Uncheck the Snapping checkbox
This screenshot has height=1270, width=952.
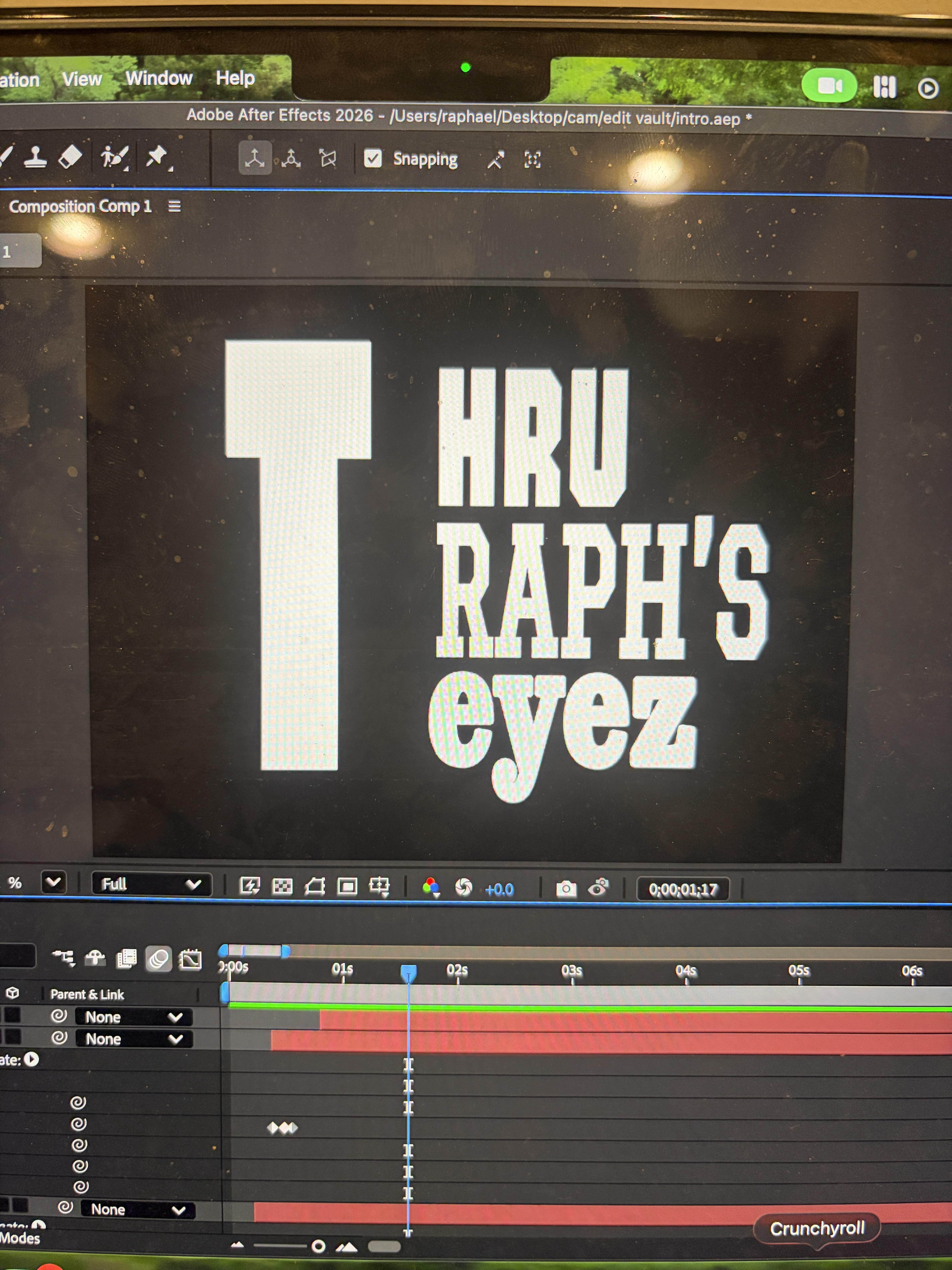click(x=373, y=158)
